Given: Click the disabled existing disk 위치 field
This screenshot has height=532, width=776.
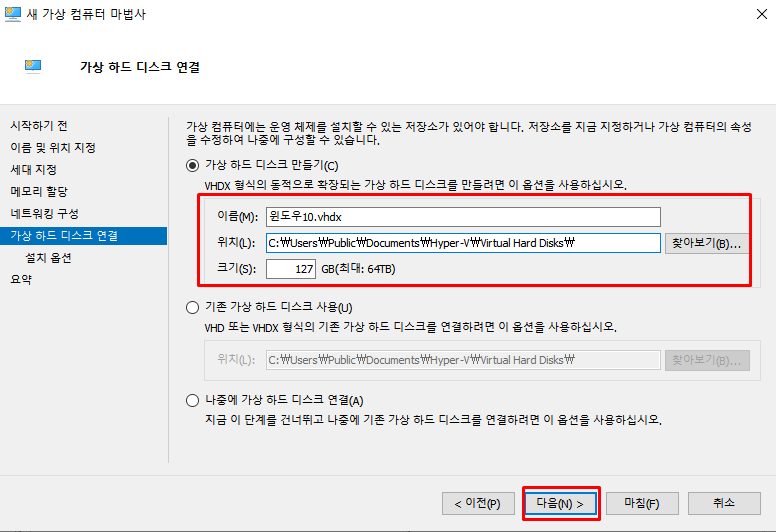Looking at the screenshot, I should pyautogui.click(x=463, y=360).
